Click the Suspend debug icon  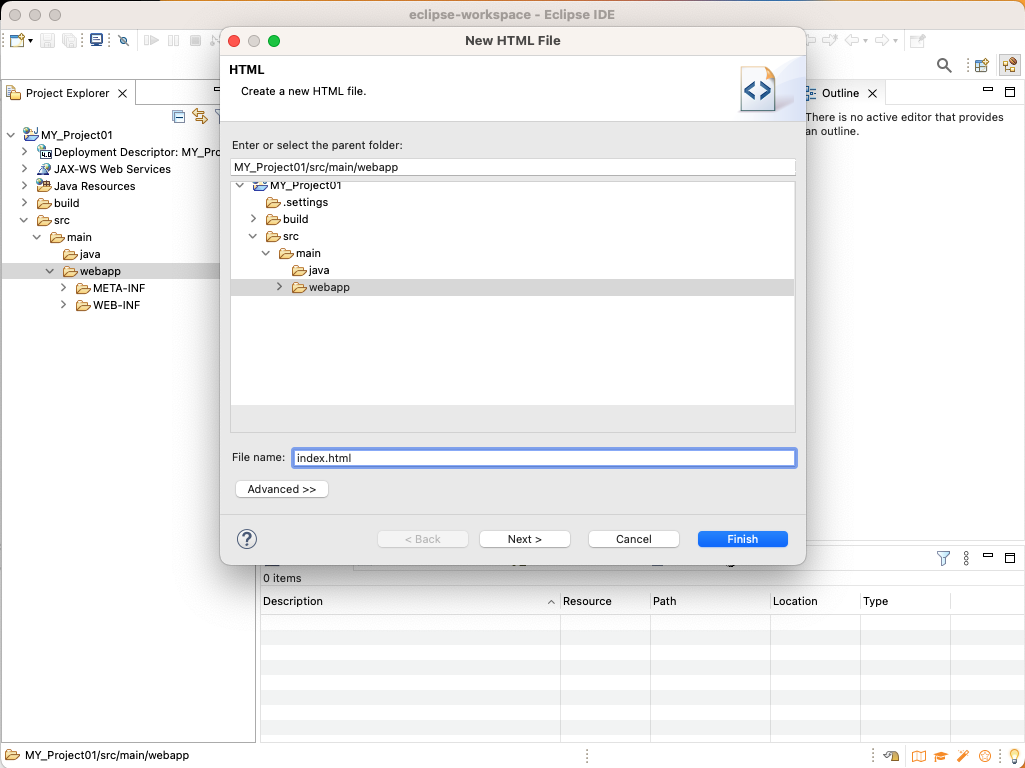coord(173,41)
